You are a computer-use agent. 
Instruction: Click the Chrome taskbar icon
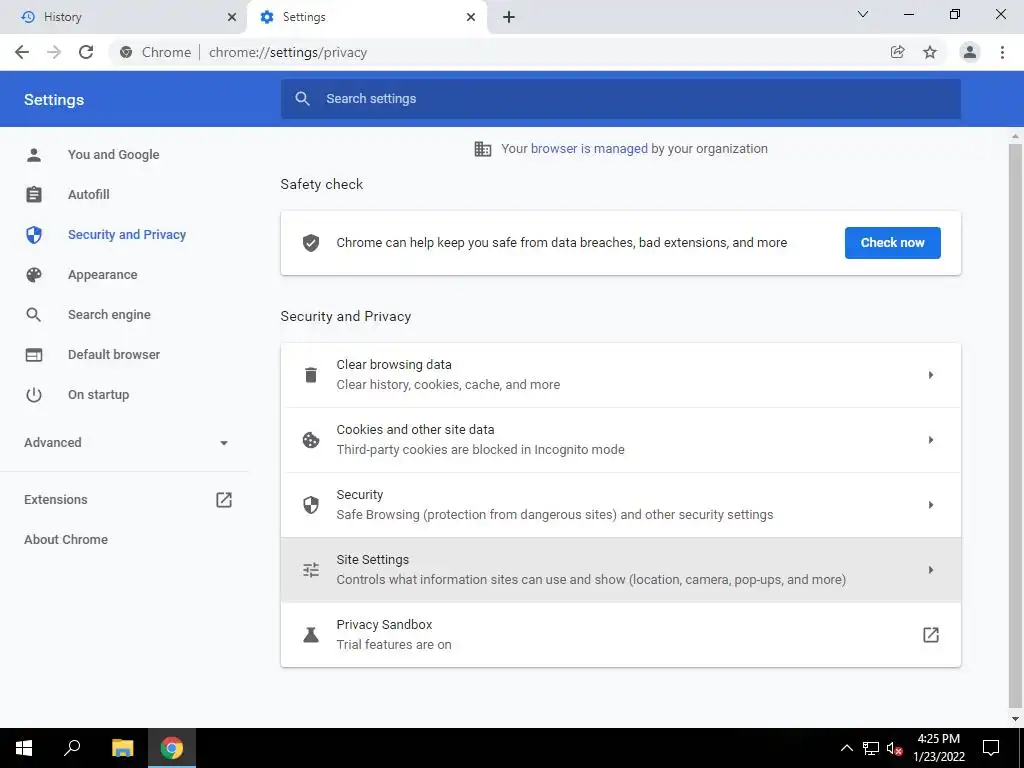coord(172,748)
